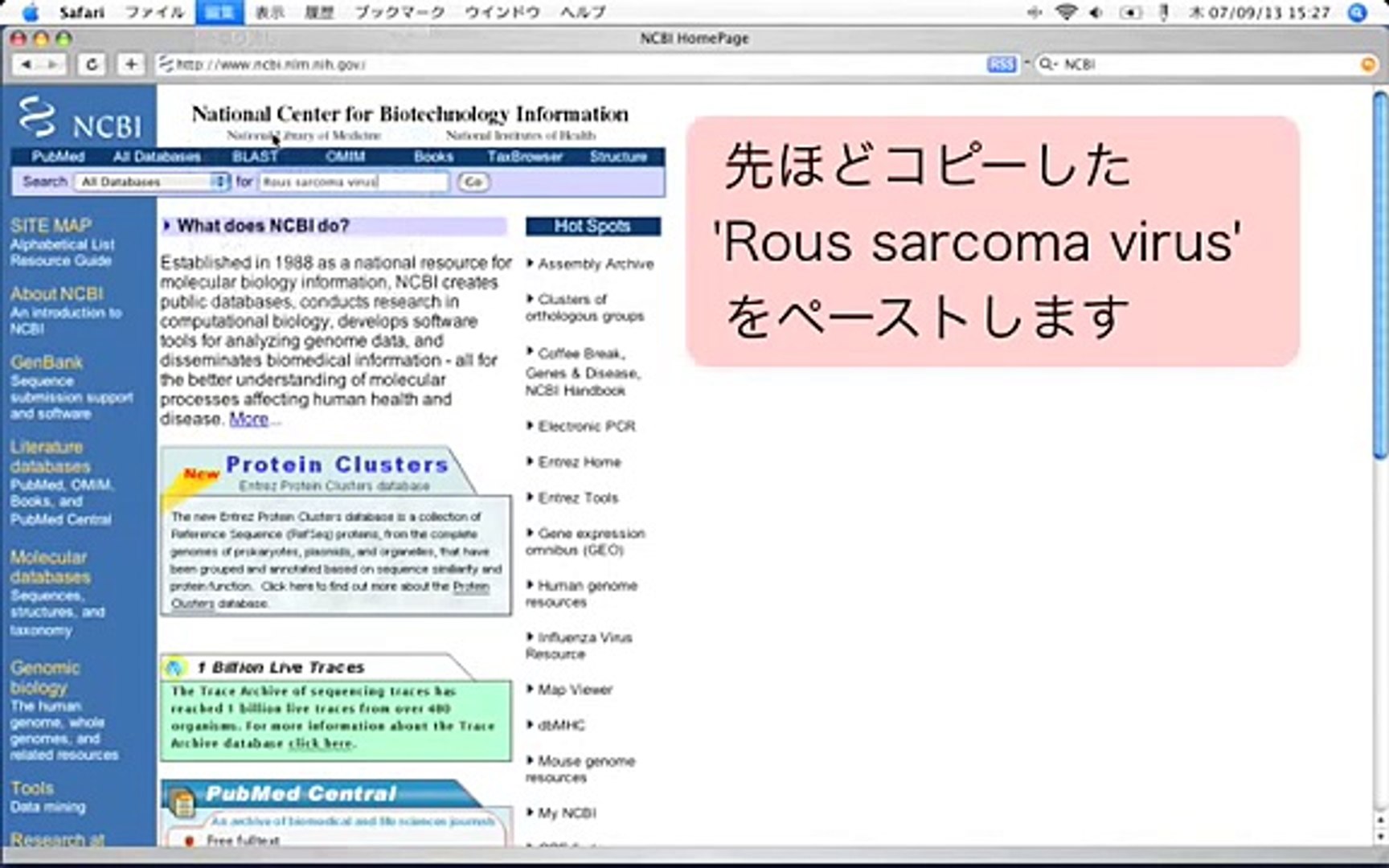Open My NCBI hot spot
Viewport: 1389px width, 868px height.
[567, 813]
